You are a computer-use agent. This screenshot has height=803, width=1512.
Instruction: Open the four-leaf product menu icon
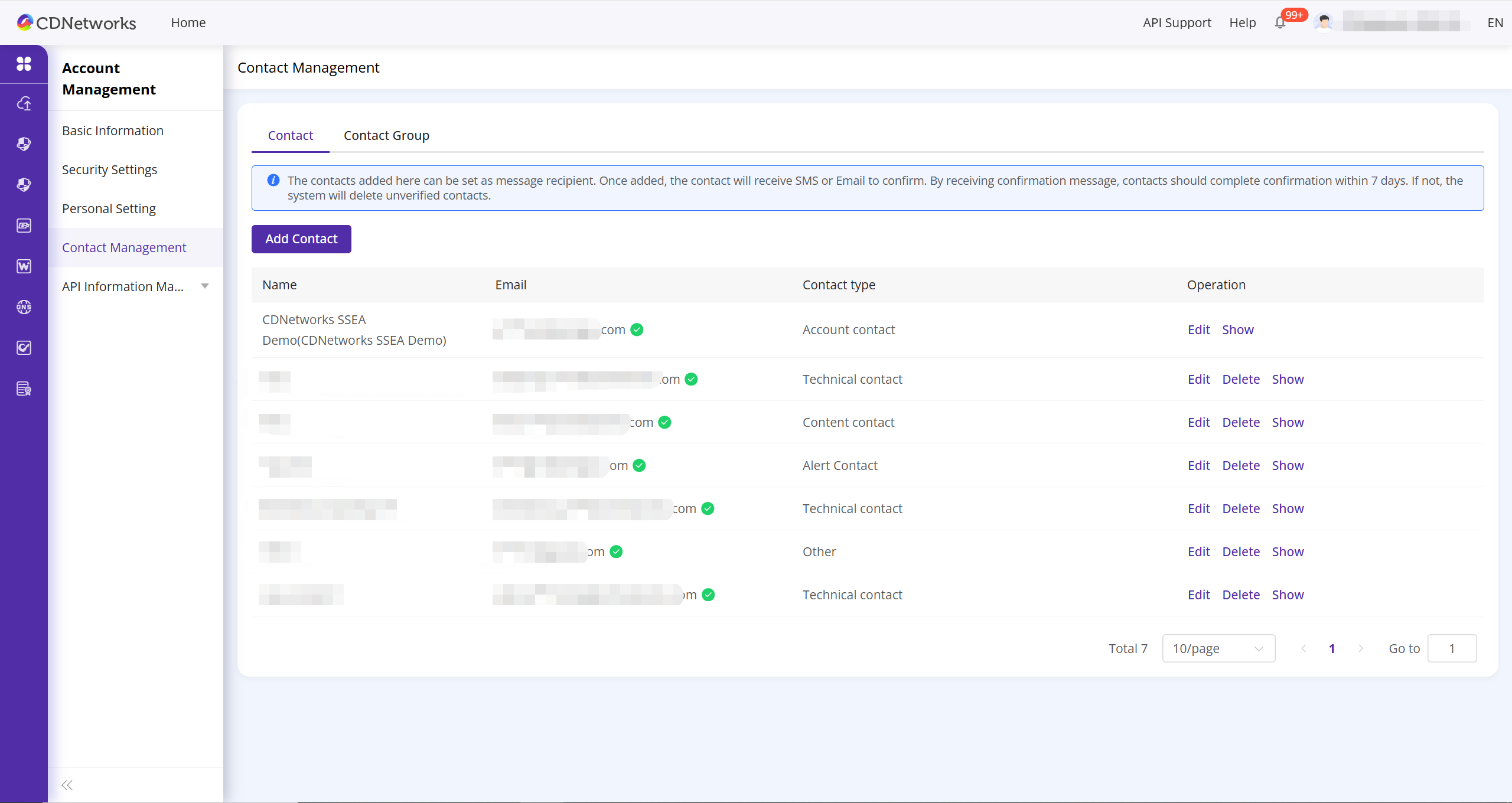point(24,64)
